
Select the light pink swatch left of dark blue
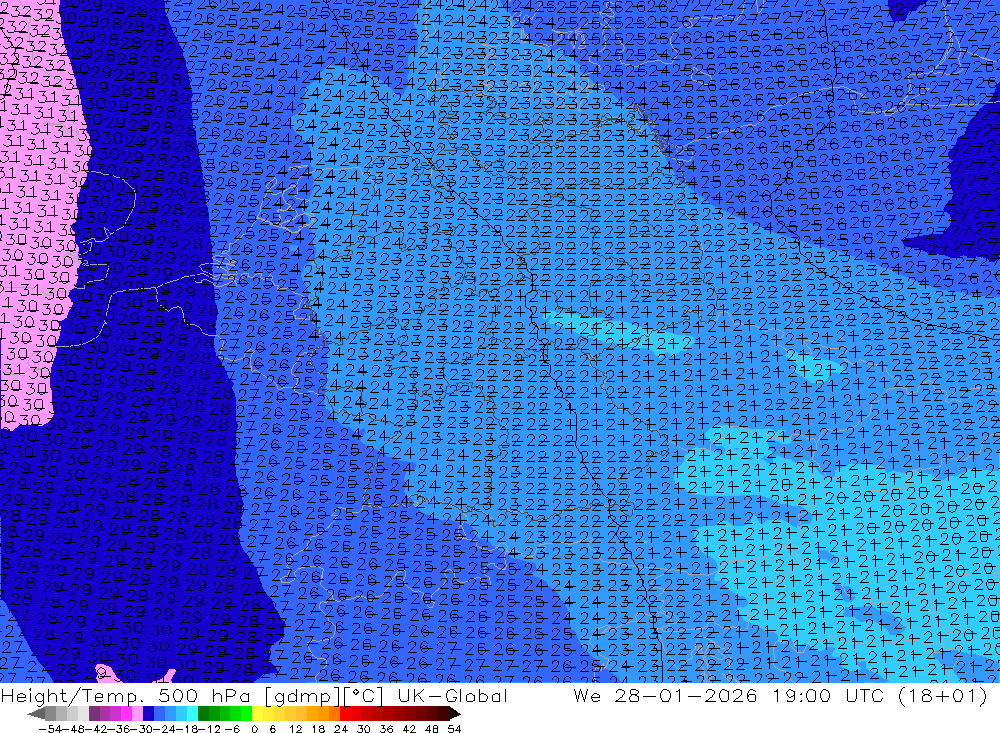point(137,714)
